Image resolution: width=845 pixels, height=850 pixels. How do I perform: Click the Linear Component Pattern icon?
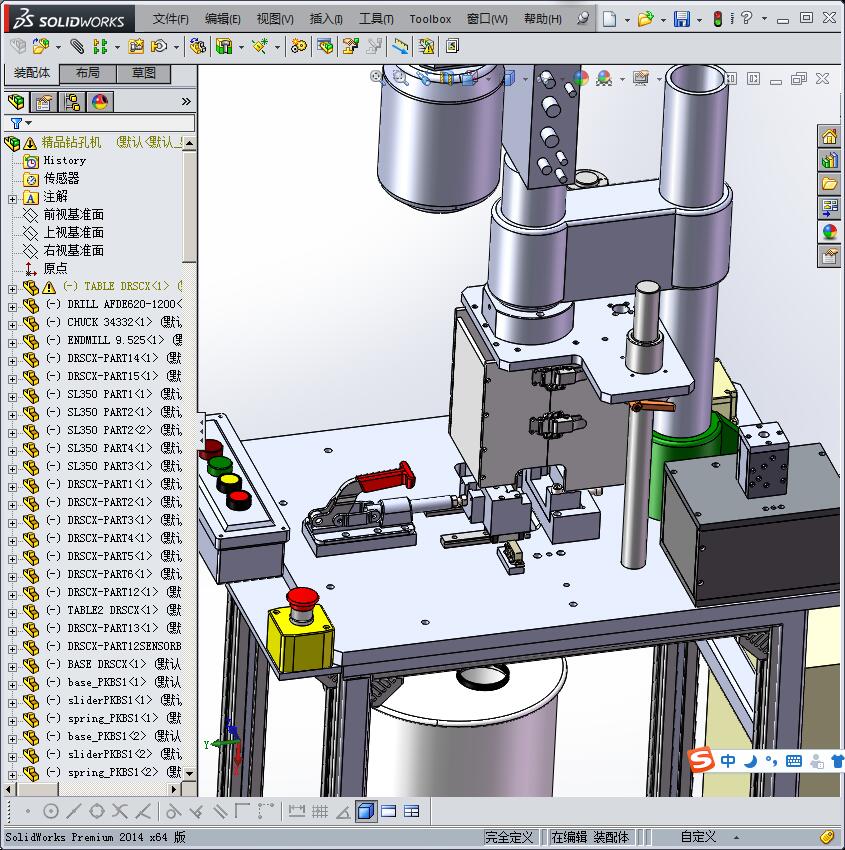[x=100, y=46]
